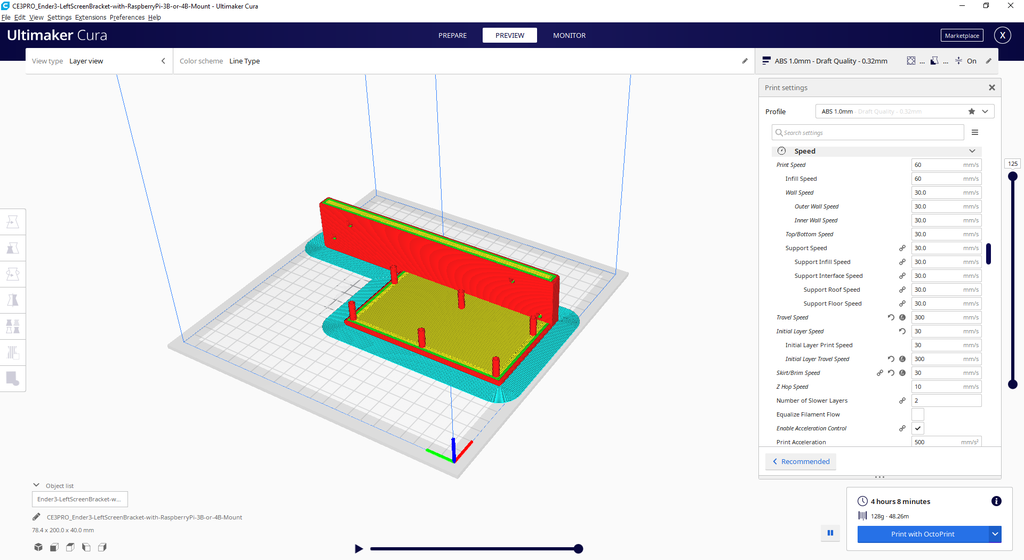
Task: Close the Print settings panel
Action: [x=992, y=87]
